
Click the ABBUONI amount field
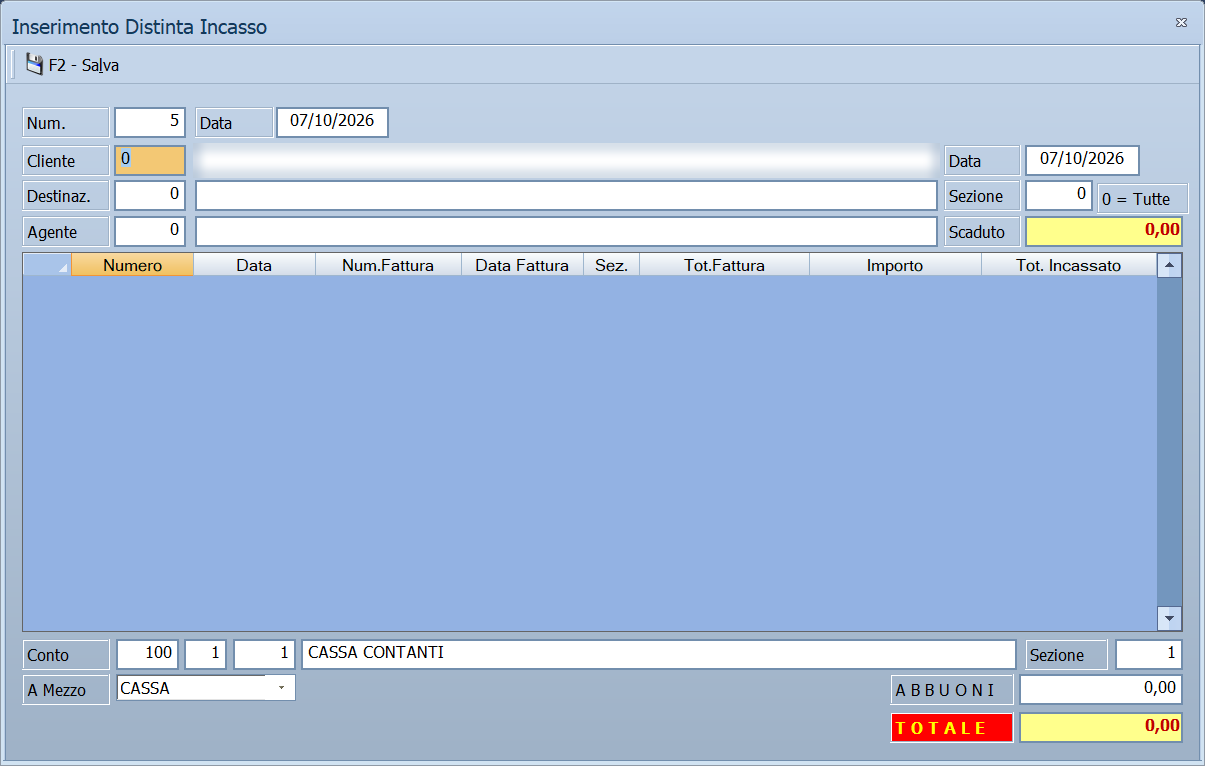coord(1101,689)
